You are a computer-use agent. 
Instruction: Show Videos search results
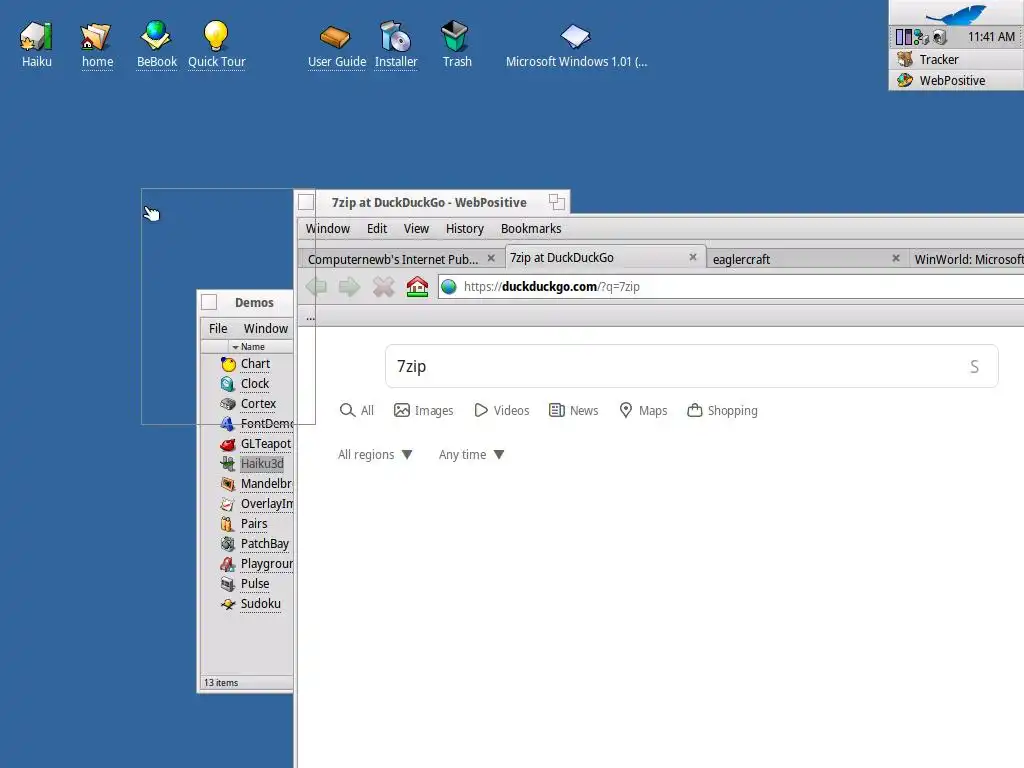point(502,410)
